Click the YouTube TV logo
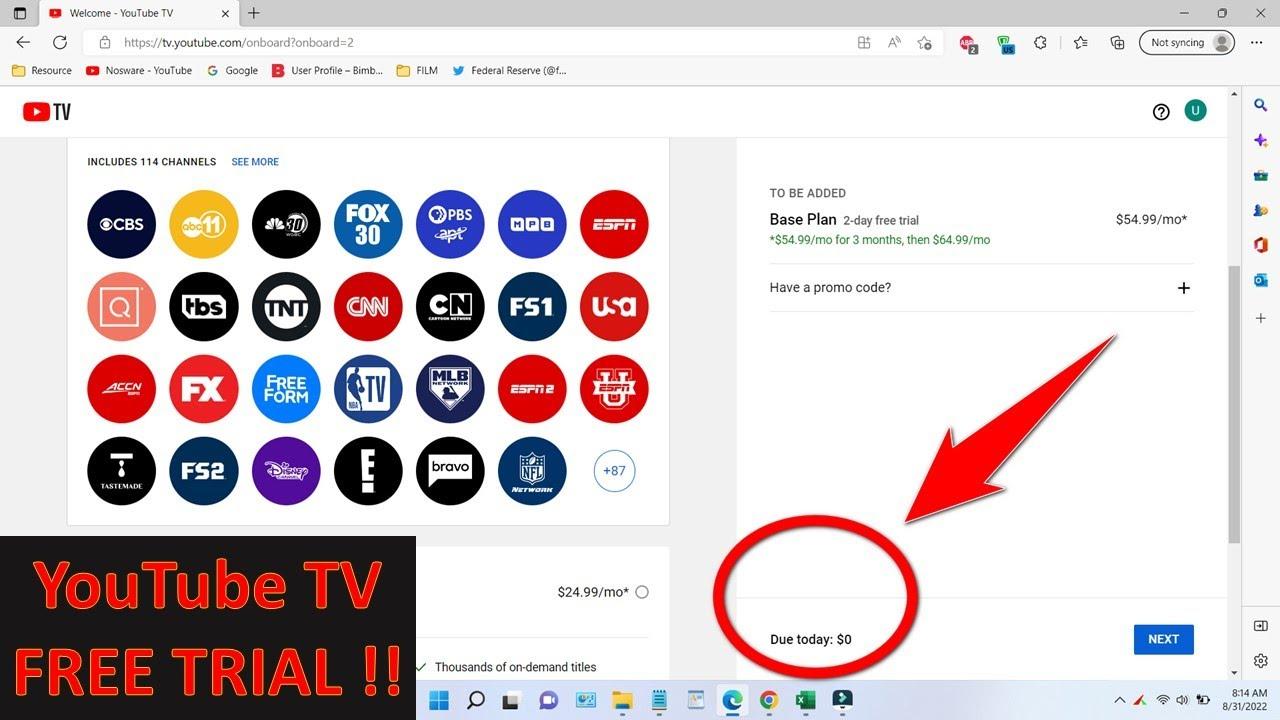This screenshot has width=1280, height=720. click(x=47, y=112)
